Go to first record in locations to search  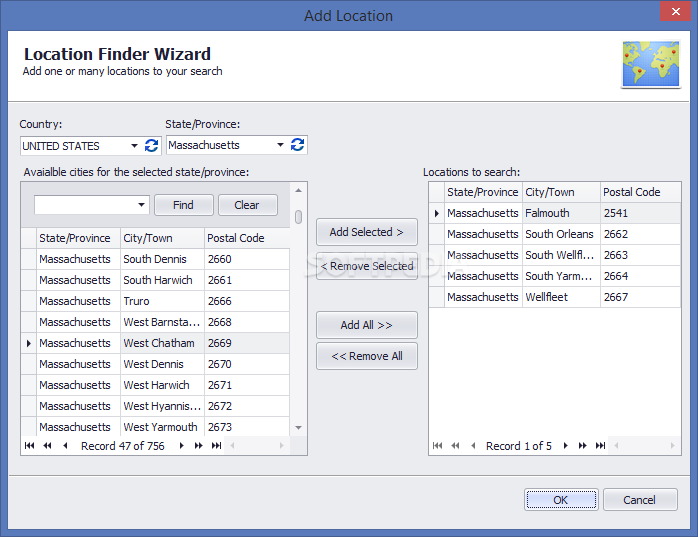point(438,446)
